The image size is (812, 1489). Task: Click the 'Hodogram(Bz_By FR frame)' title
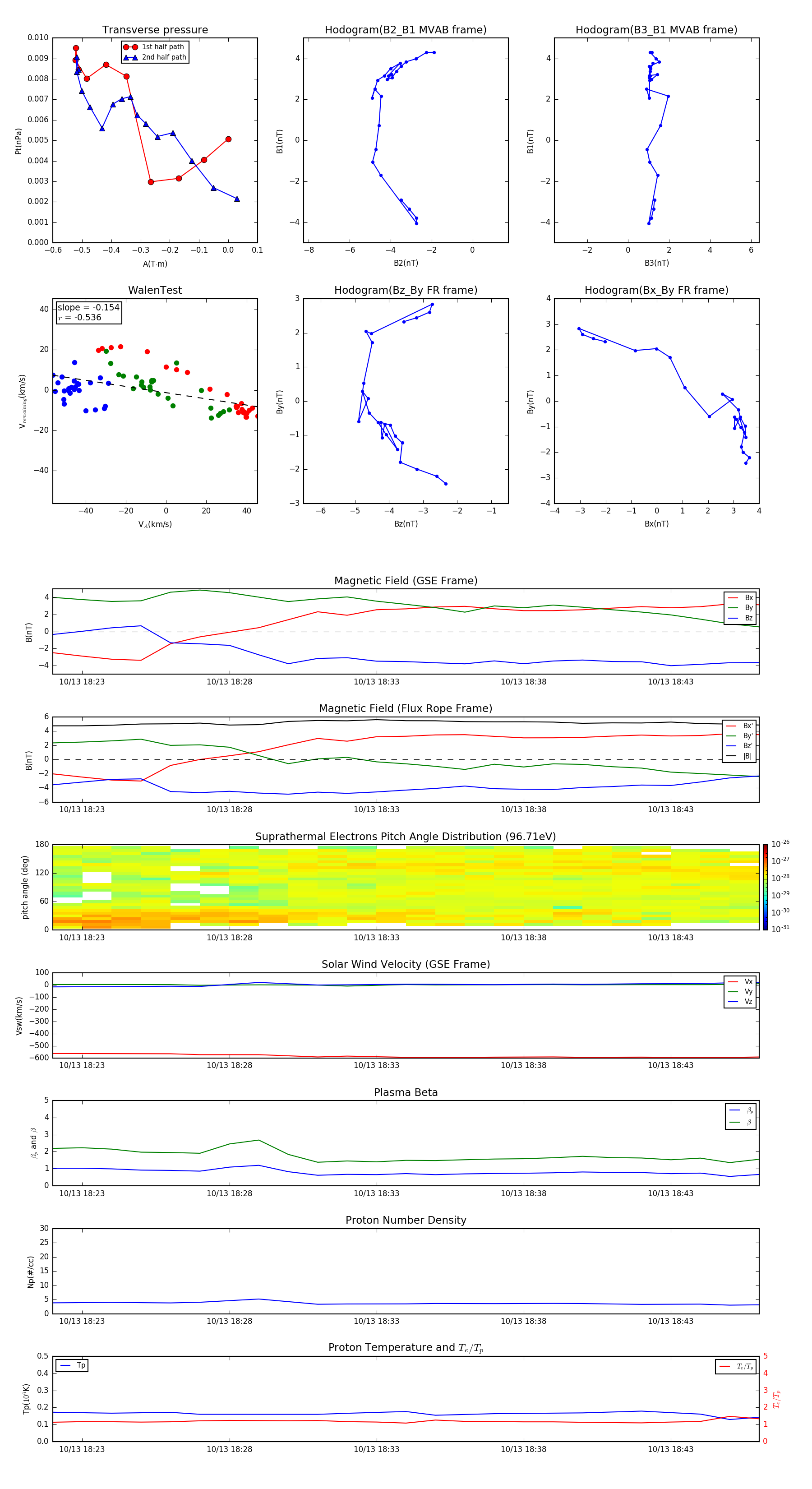click(x=406, y=290)
